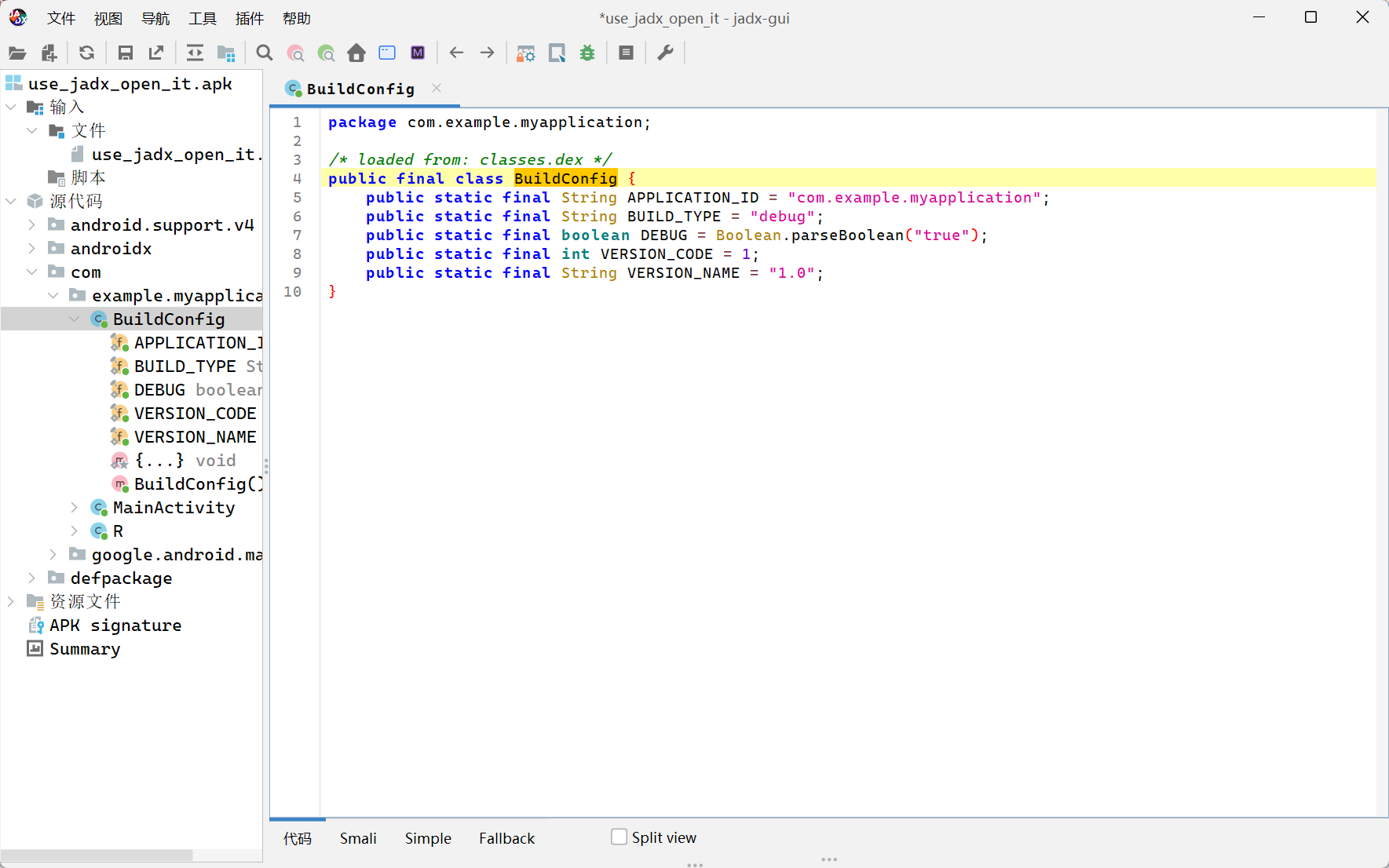Close the BuildConfig editor tab
This screenshot has height=868, width=1389.
(437, 88)
